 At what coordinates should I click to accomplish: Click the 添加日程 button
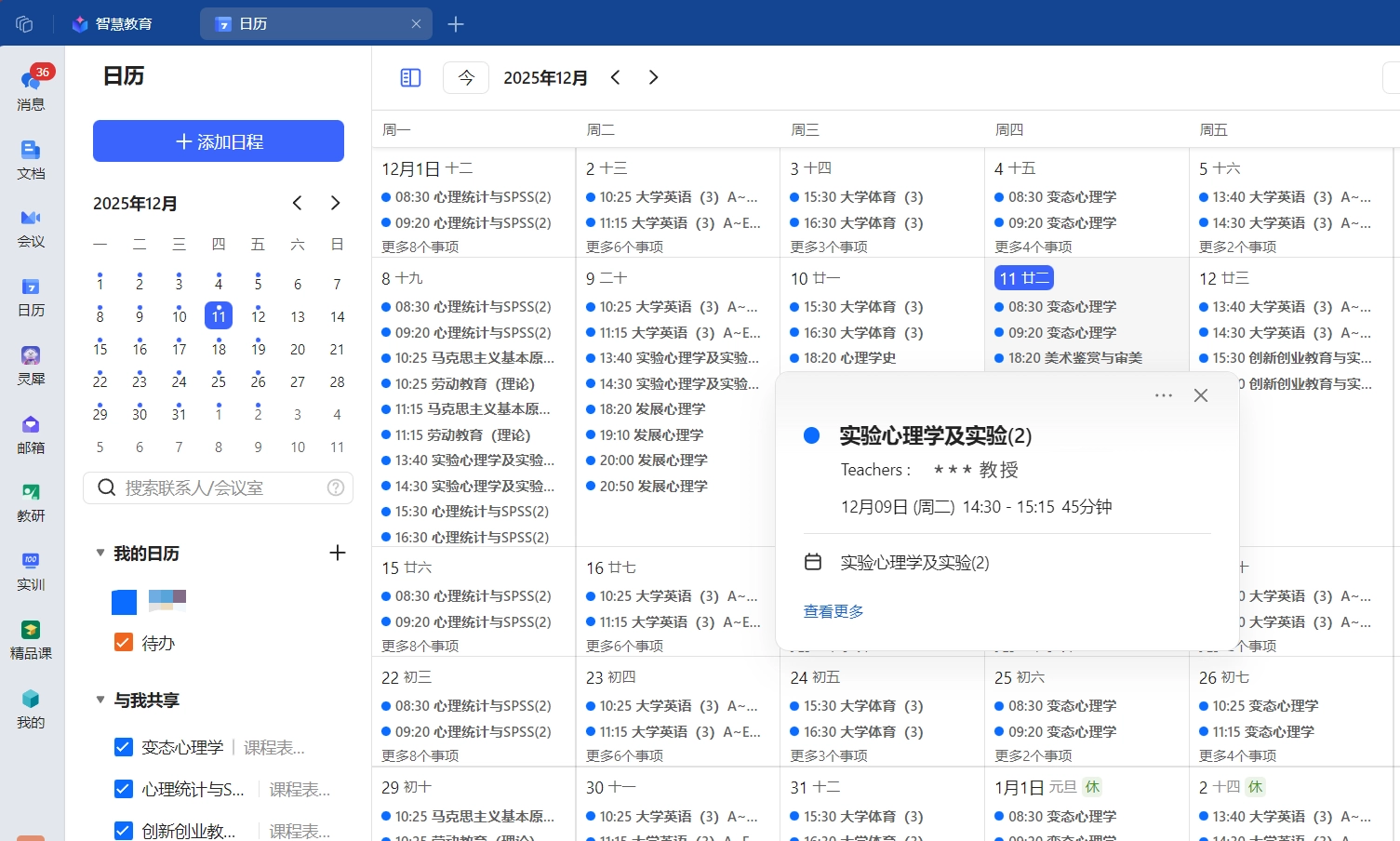point(219,141)
